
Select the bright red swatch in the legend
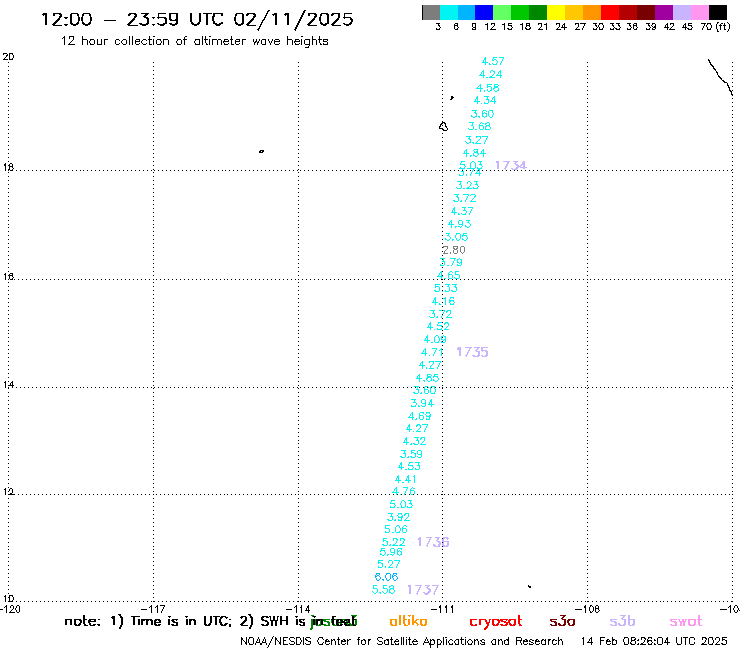[x=609, y=12]
